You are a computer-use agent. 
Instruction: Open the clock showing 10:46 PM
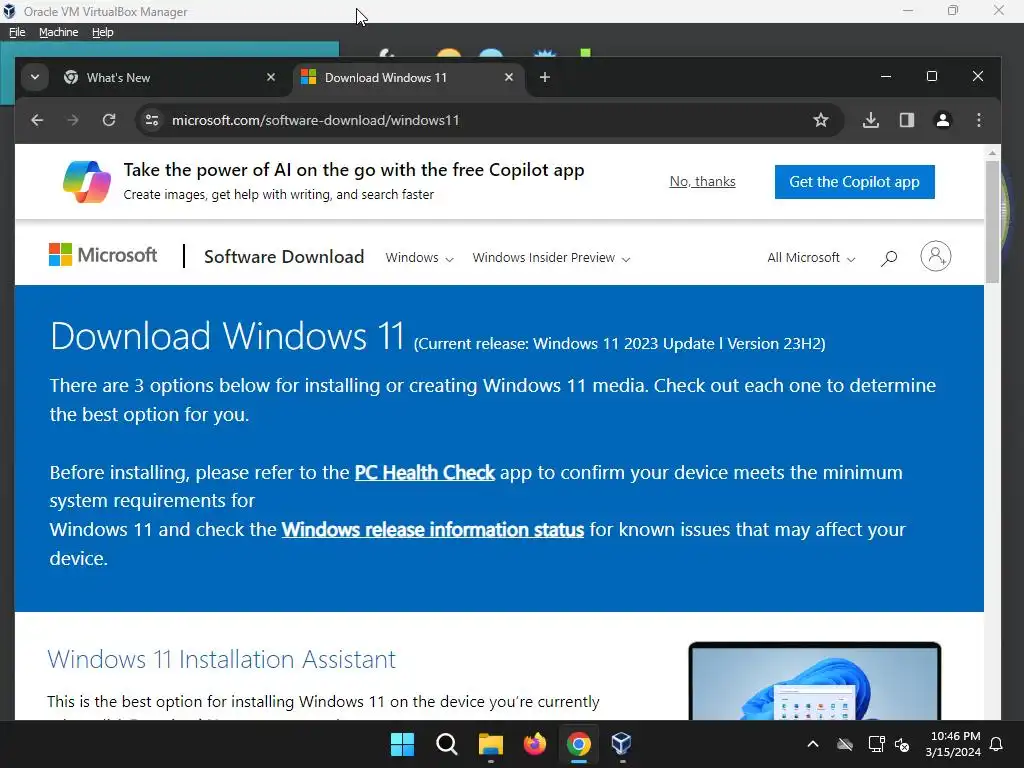coord(953,744)
